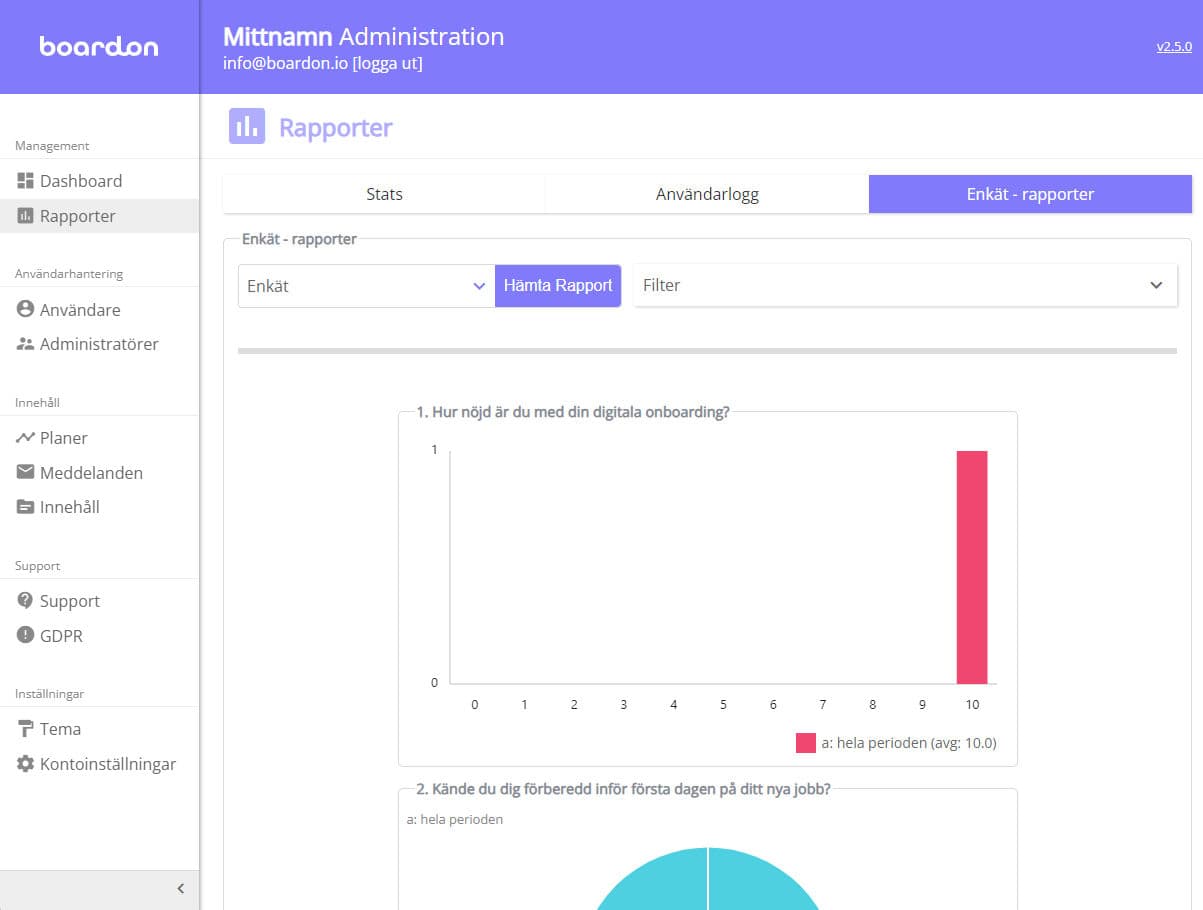Click the logga ut link
1203x910 pixels.
[x=388, y=63]
